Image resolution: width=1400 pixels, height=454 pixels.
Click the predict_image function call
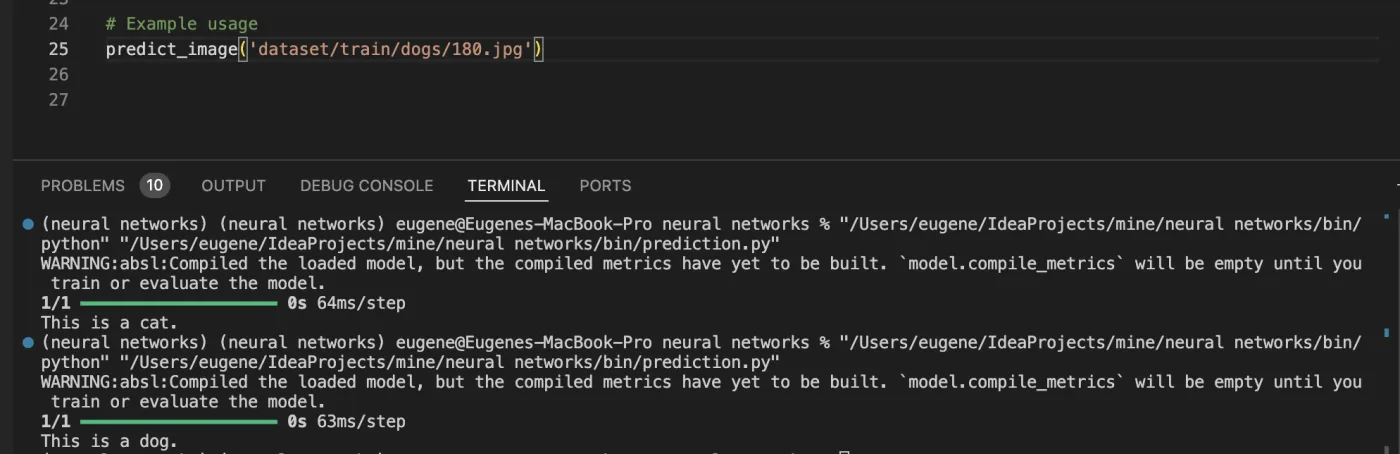pos(172,49)
